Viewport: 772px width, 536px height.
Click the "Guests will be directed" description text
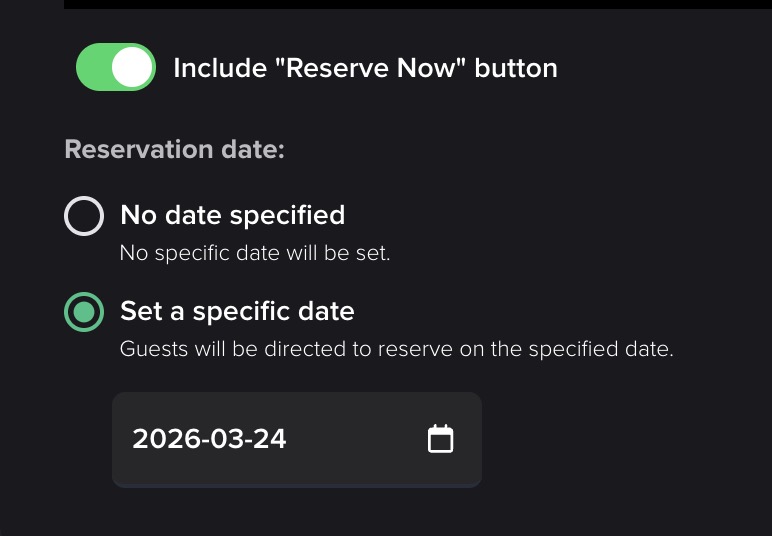[x=396, y=350]
